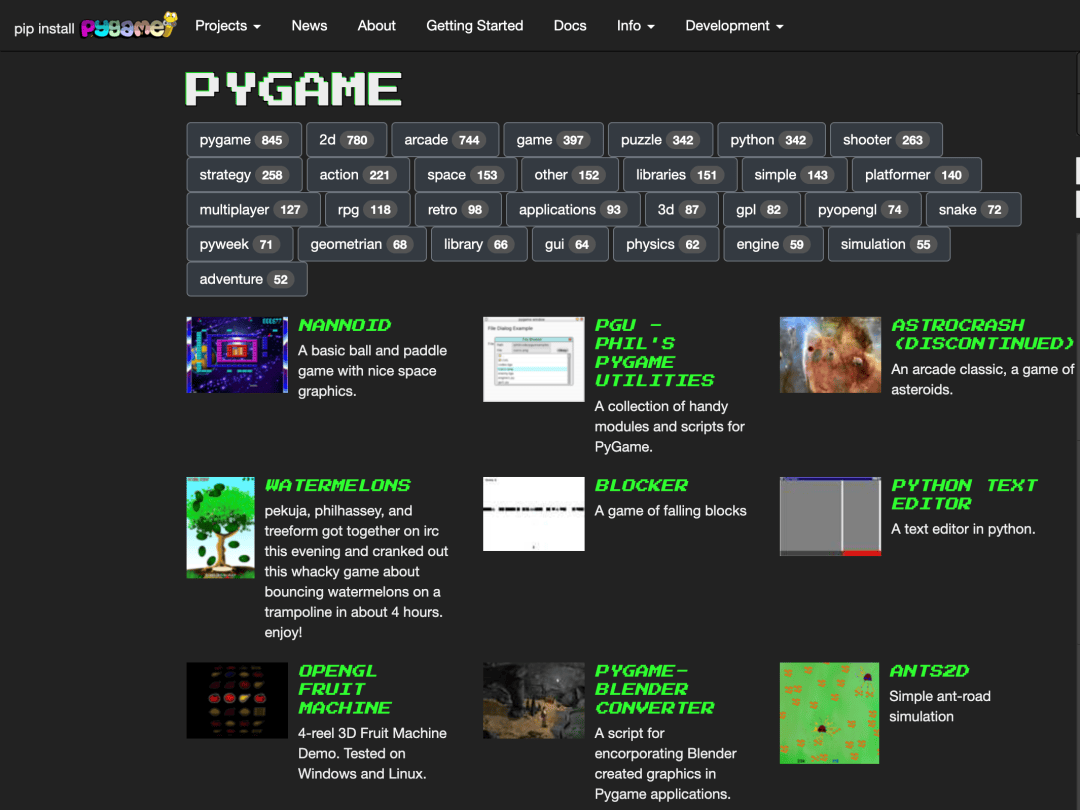This screenshot has height=810, width=1080.
Task: Choose the pyweek 71 tag
Action: pos(240,244)
